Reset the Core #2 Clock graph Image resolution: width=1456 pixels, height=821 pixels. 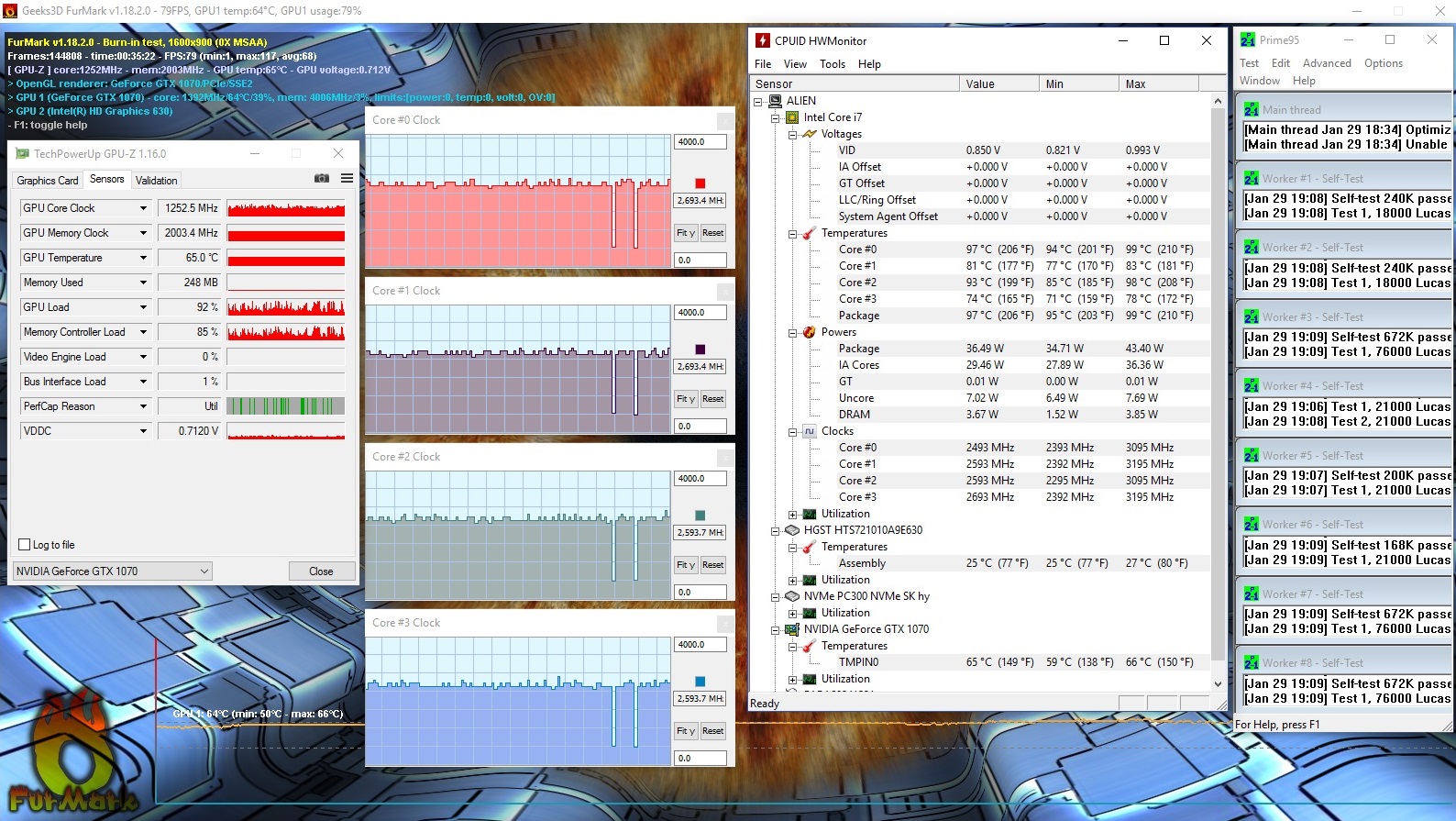(x=713, y=565)
